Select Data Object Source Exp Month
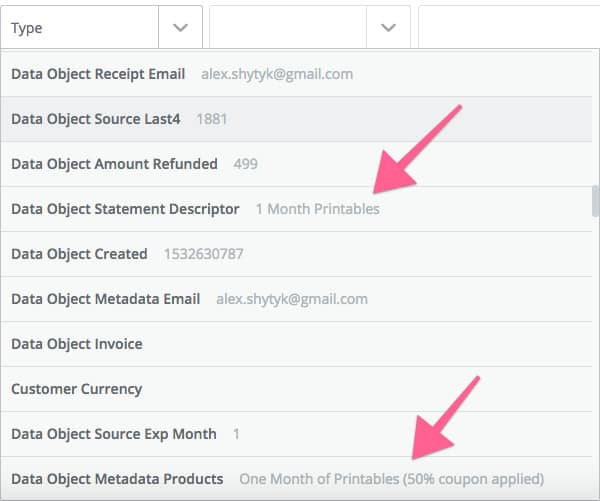600x501 pixels. point(114,434)
